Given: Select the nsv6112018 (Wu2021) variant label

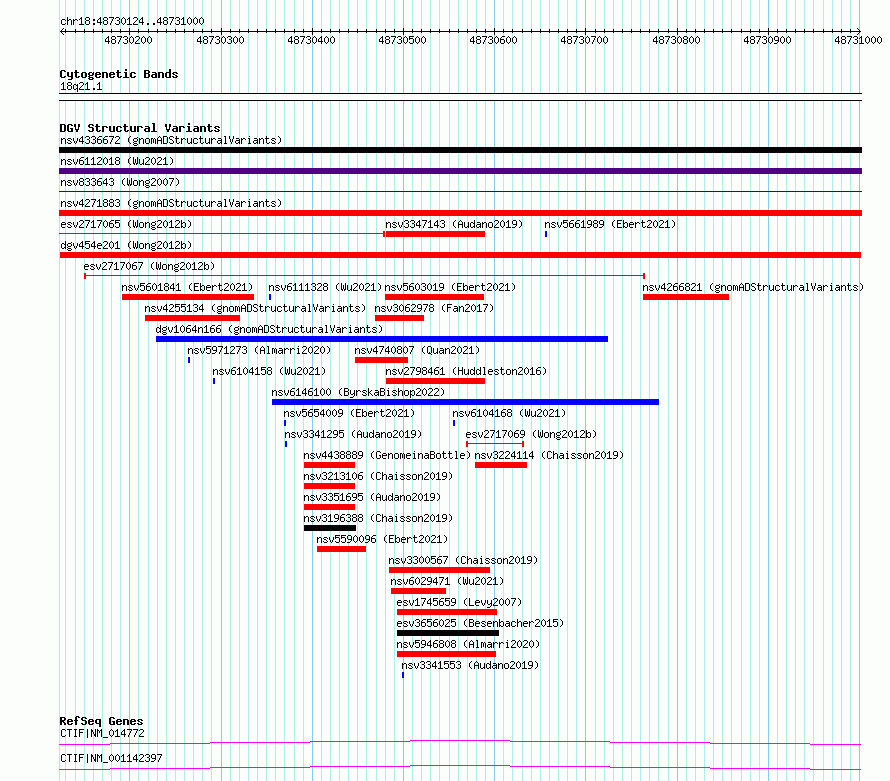Looking at the screenshot, I should [x=117, y=161].
